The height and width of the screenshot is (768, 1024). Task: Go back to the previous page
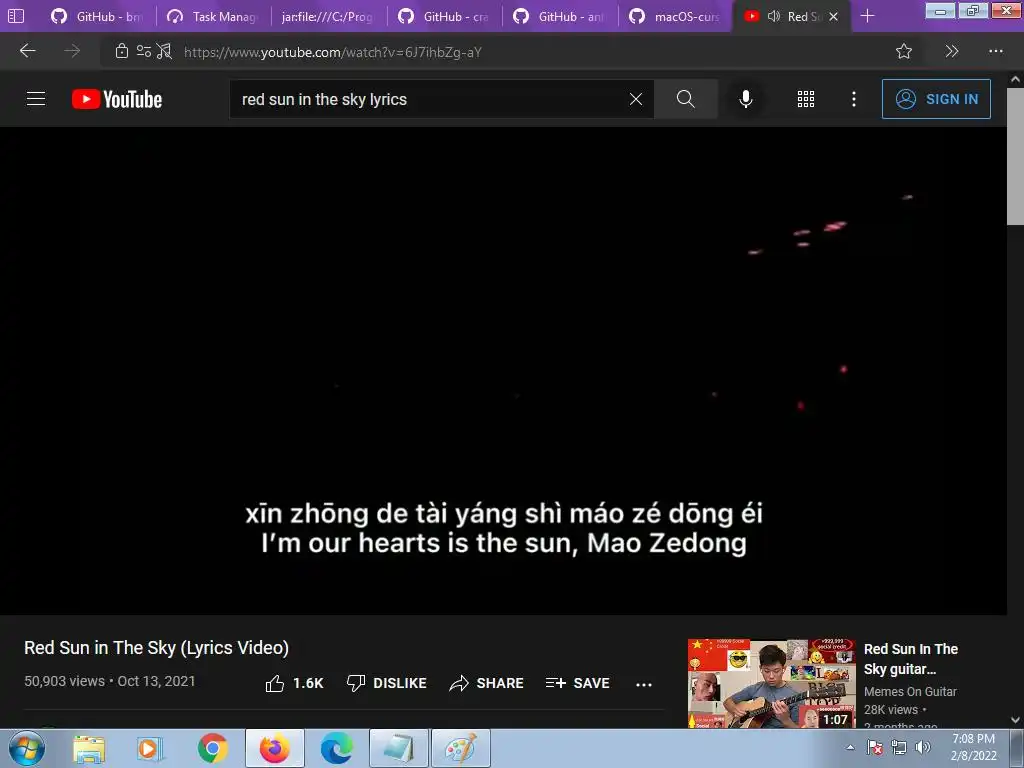[x=27, y=51]
